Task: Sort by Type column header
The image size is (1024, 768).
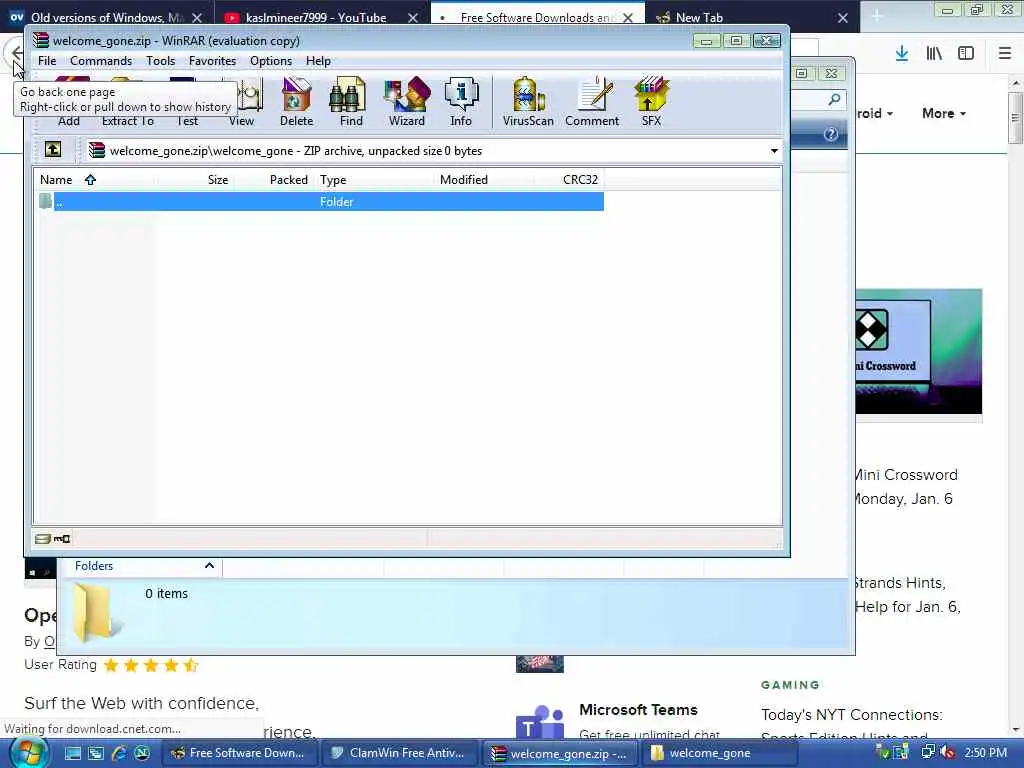Action: point(374,180)
